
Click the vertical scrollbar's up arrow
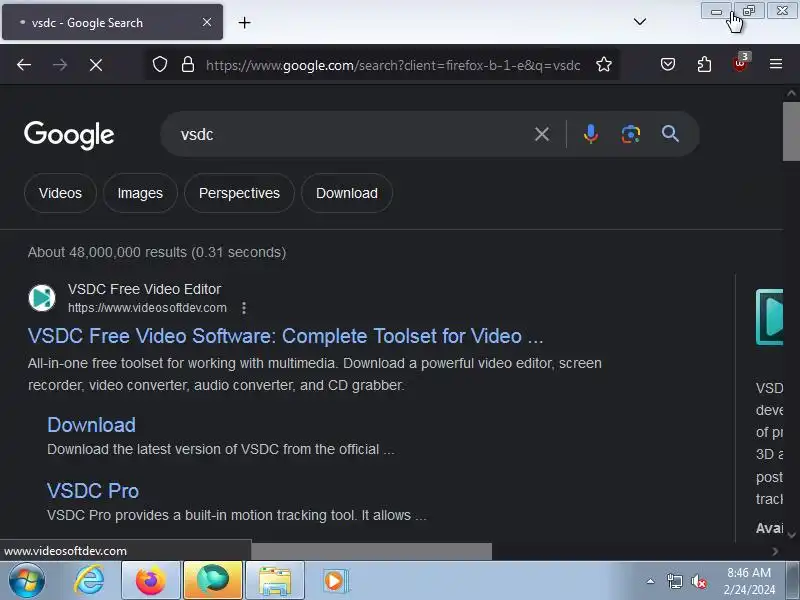coord(791,93)
